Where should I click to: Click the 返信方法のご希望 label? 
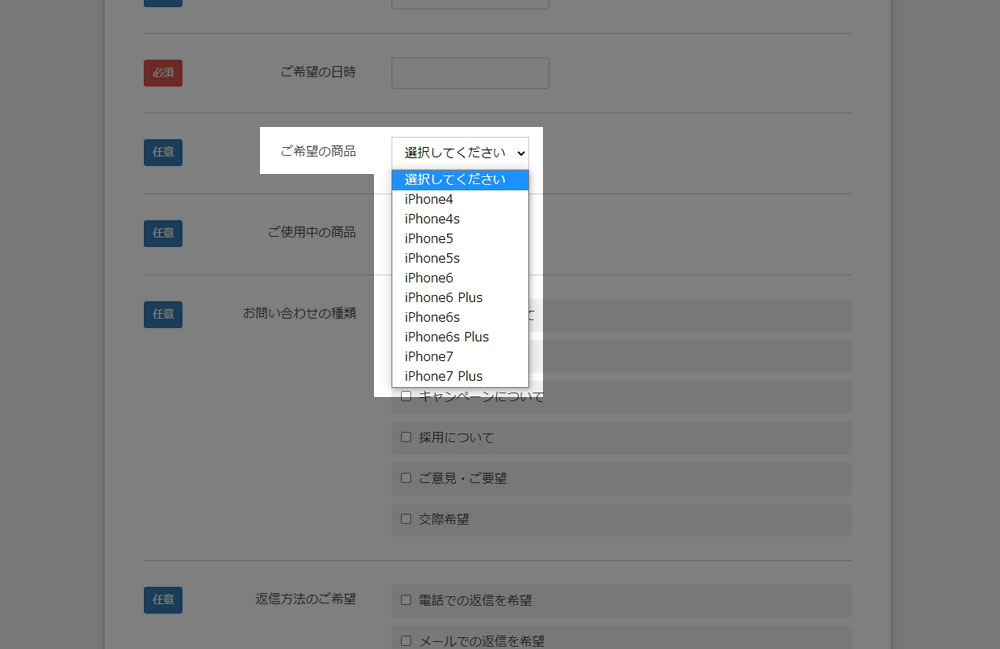tap(305, 599)
